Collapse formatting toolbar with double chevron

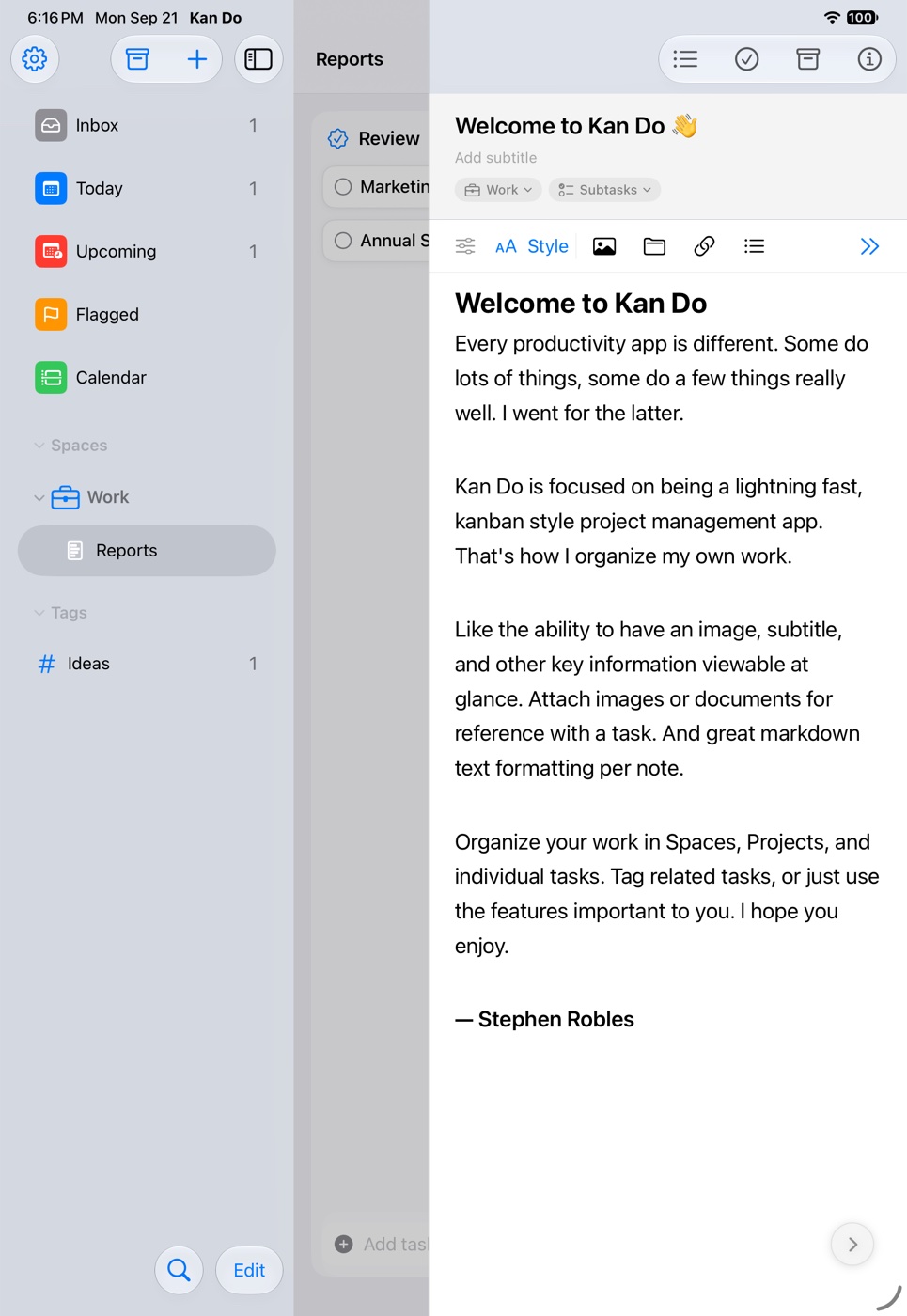[x=869, y=246]
